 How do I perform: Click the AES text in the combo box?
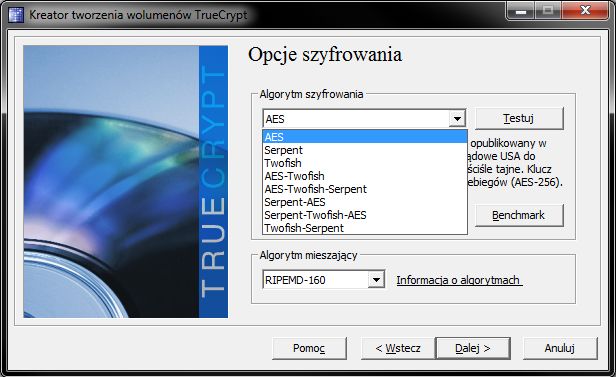click(275, 119)
